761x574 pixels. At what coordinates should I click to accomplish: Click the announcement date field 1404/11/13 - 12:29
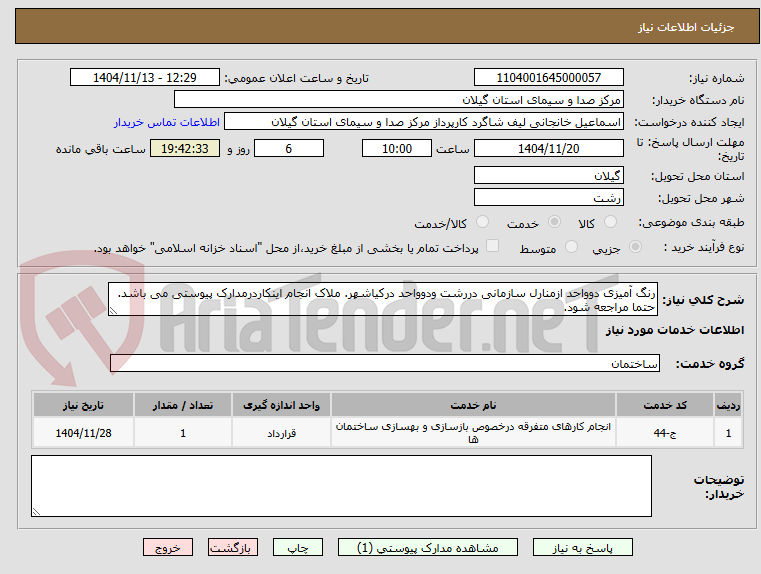[145, 77]
